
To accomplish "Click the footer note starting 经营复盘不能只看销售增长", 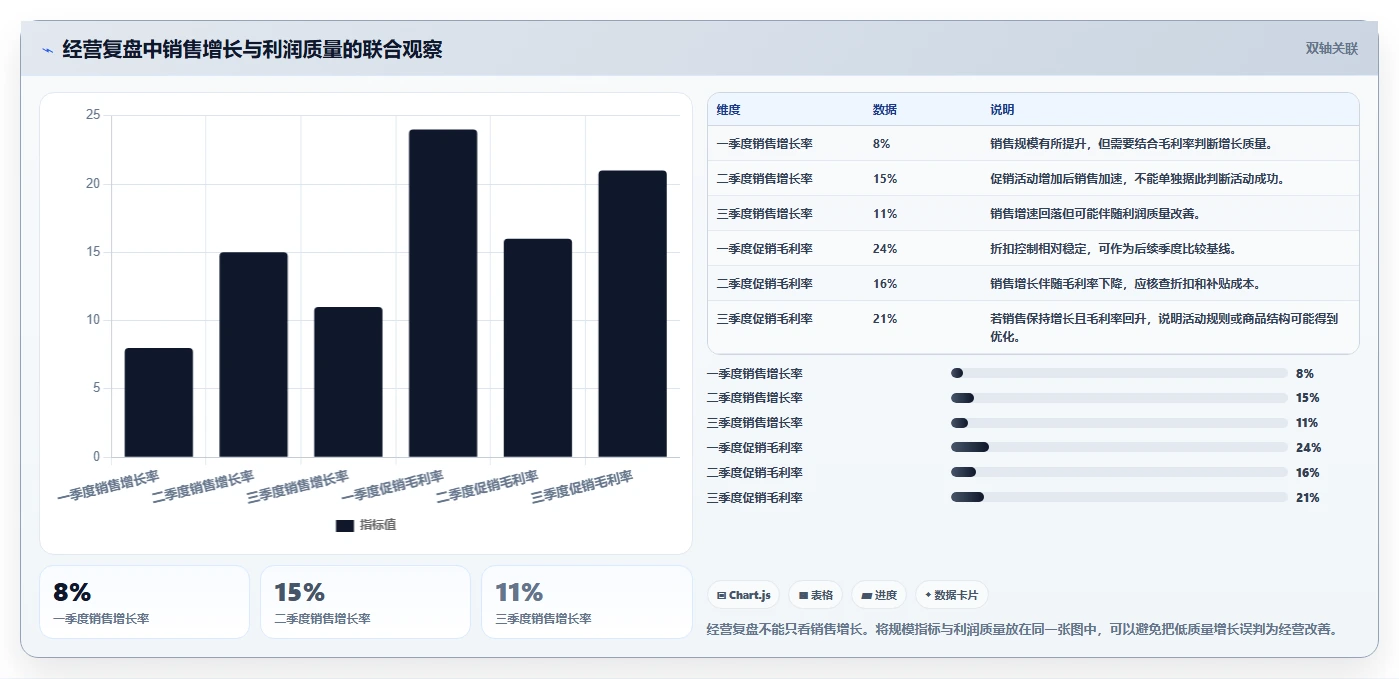I will [x=1022, y=629].
